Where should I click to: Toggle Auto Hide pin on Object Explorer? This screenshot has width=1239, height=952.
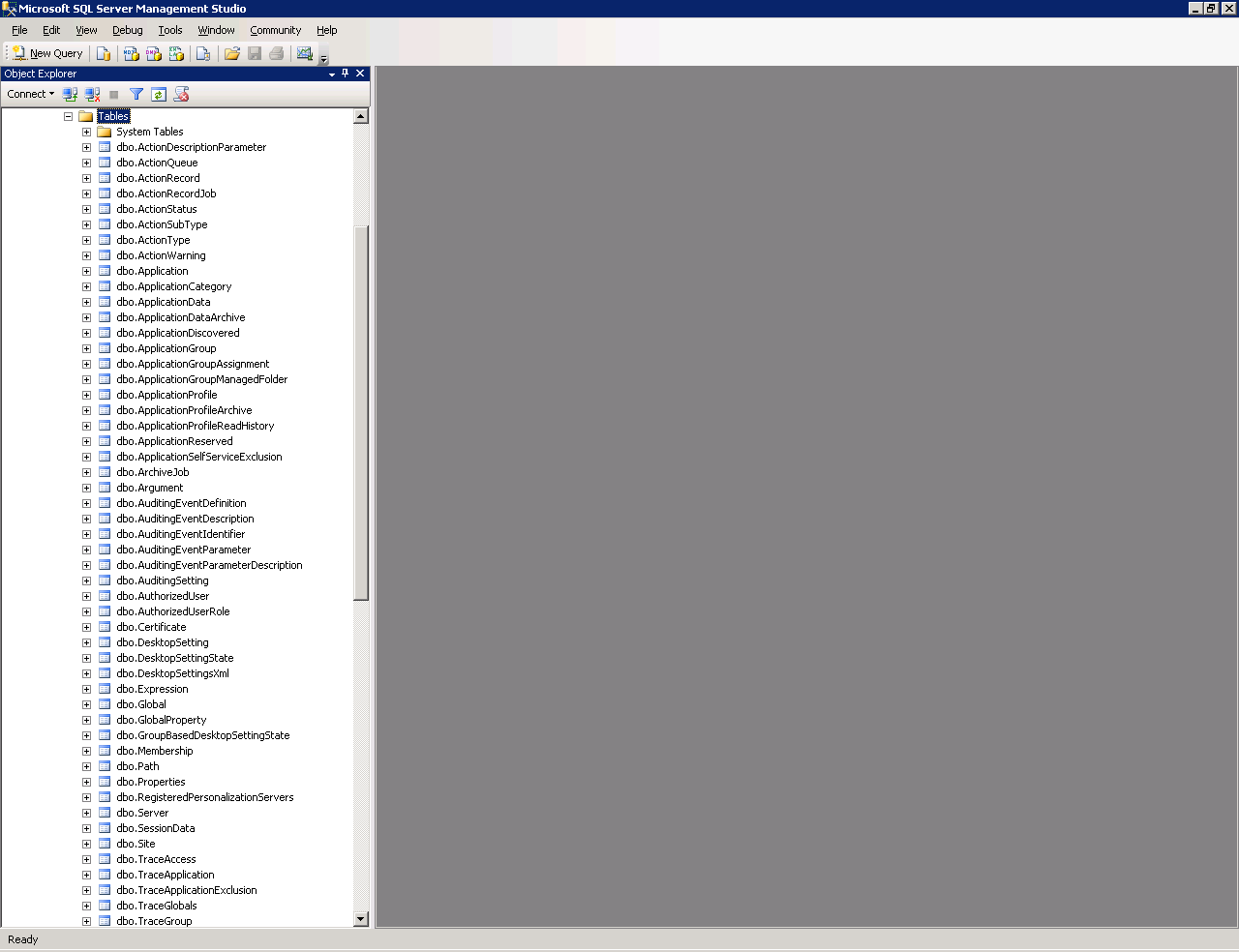(x=346, y=74)
